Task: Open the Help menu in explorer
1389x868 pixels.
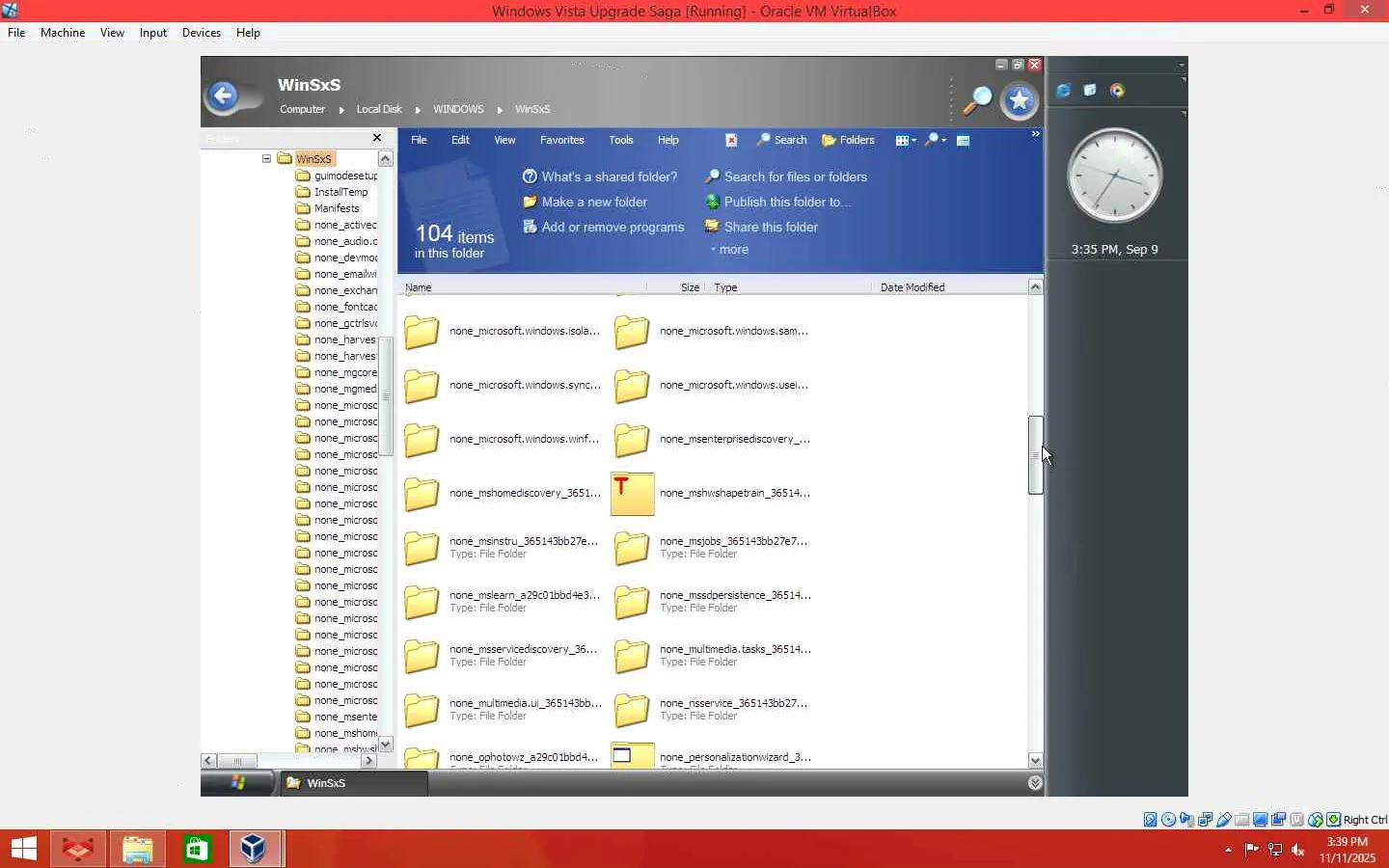Action: coord(668,141)
